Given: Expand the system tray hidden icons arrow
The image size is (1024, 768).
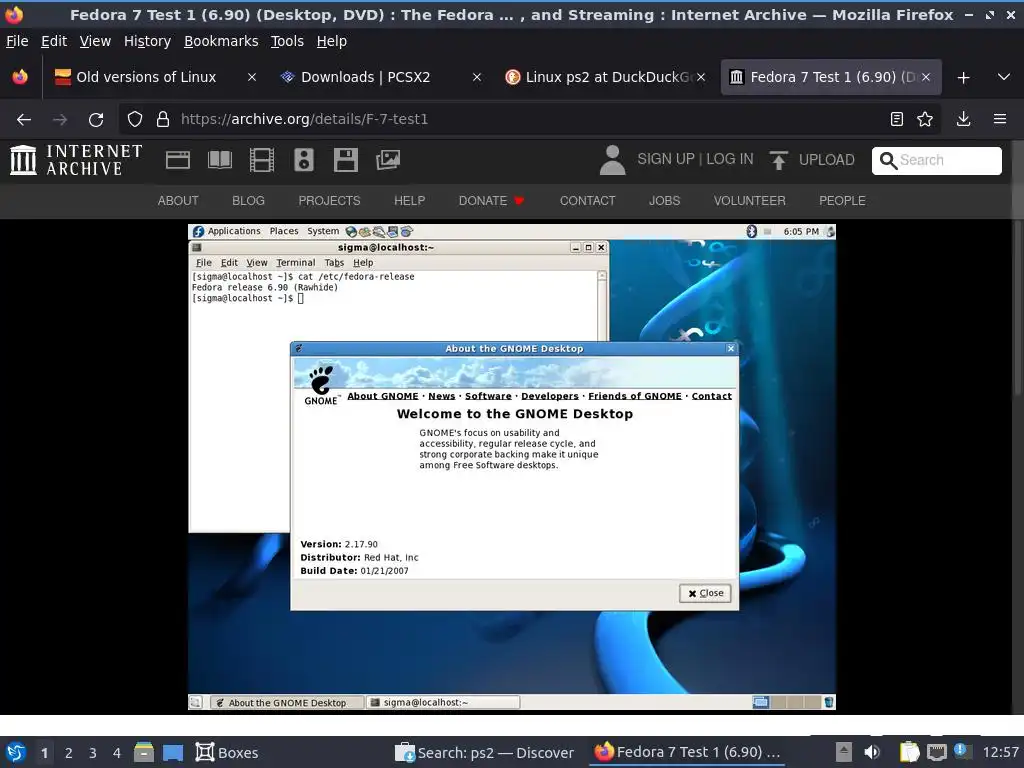Looking at the screenshot, I should coord(844,753).
